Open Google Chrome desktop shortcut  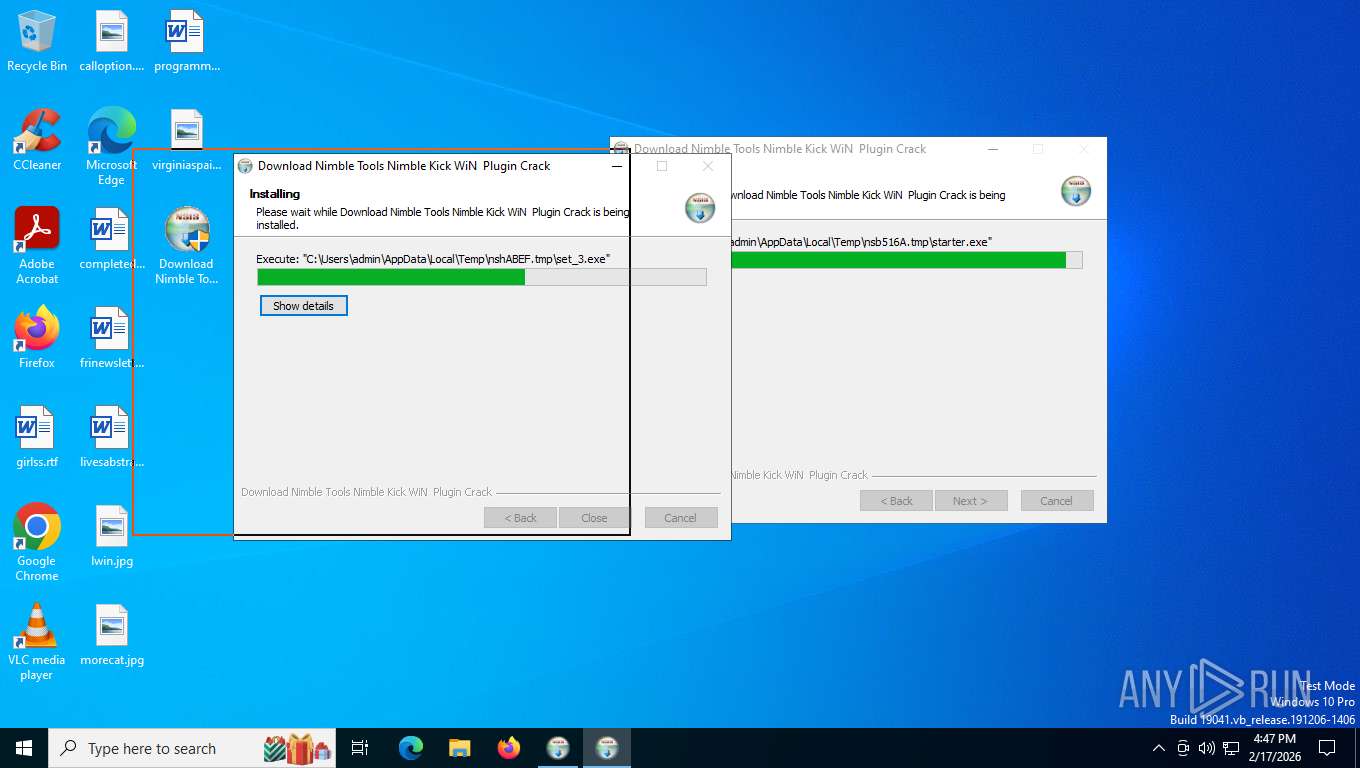pos(37,543)
